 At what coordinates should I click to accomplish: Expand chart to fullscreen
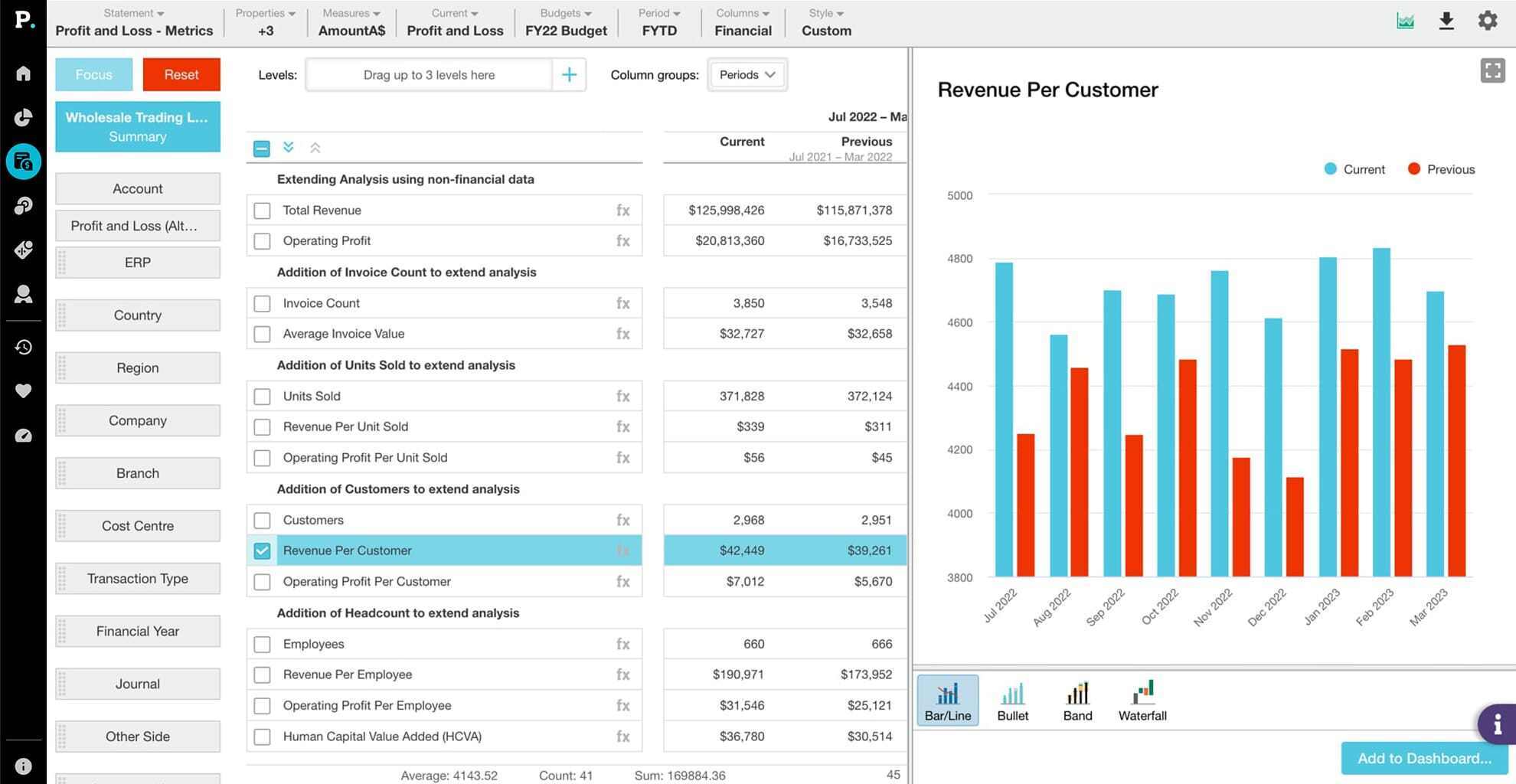(1492, 70)
